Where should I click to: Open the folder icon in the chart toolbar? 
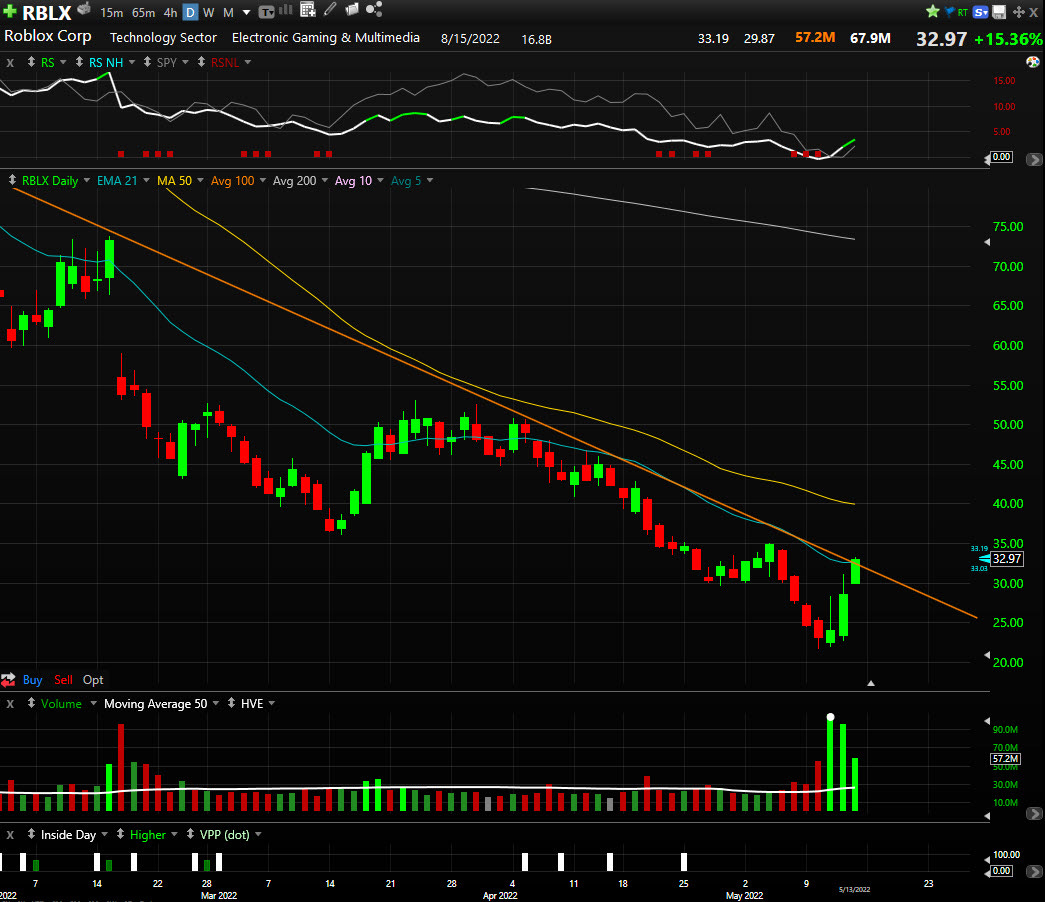[x=352, y=9]
